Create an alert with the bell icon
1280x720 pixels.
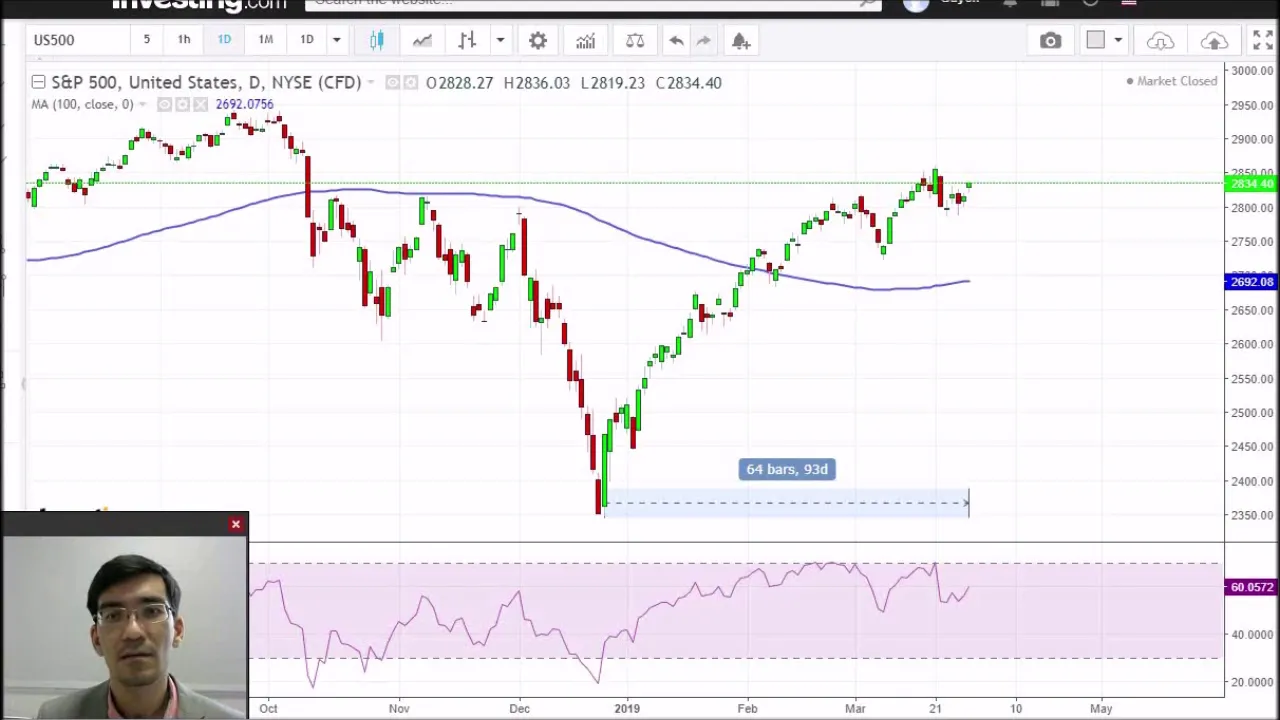pyautogui.click(x=741, y=41)
